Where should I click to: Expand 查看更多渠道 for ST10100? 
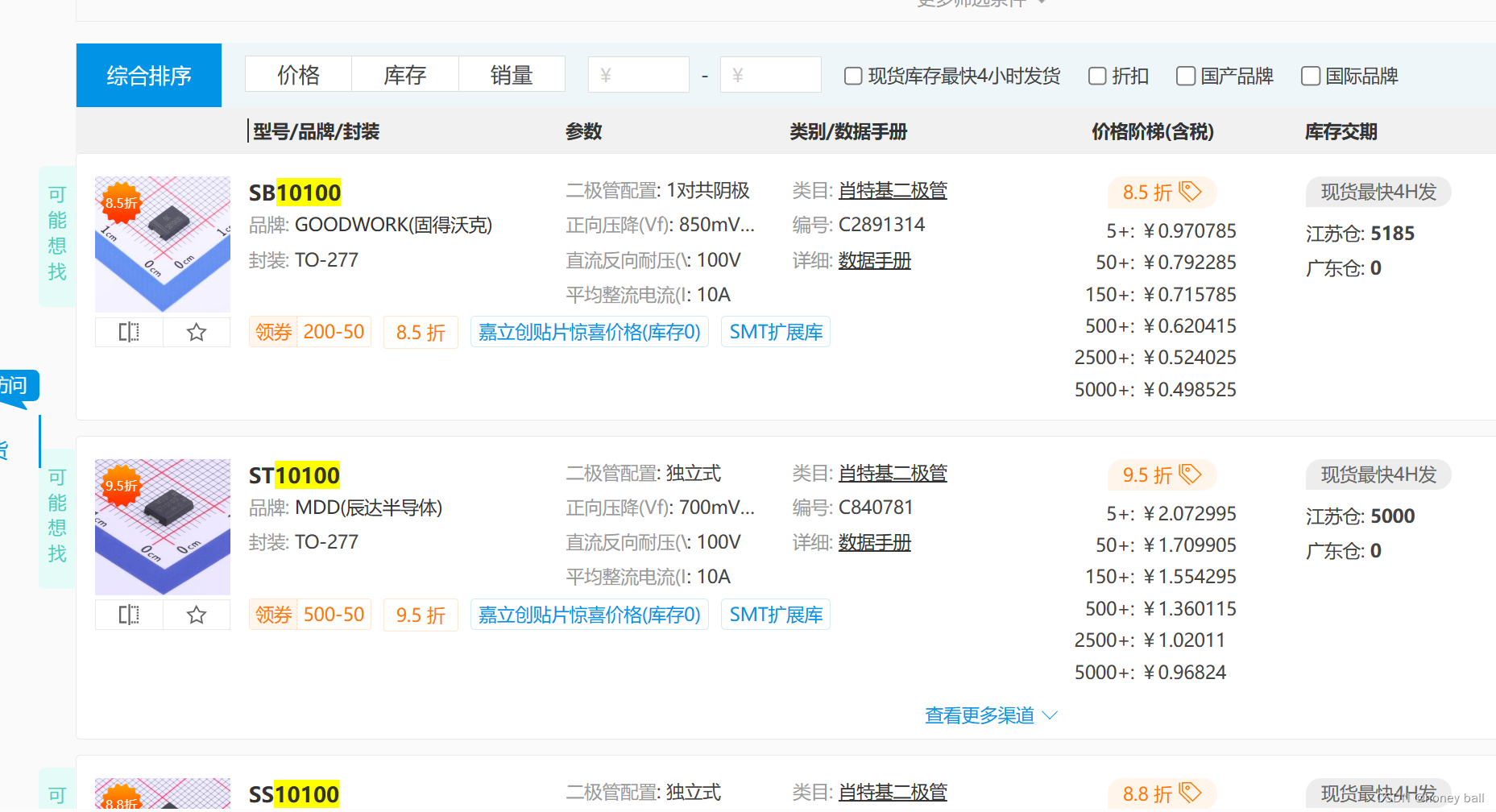(x=991, y=715)
